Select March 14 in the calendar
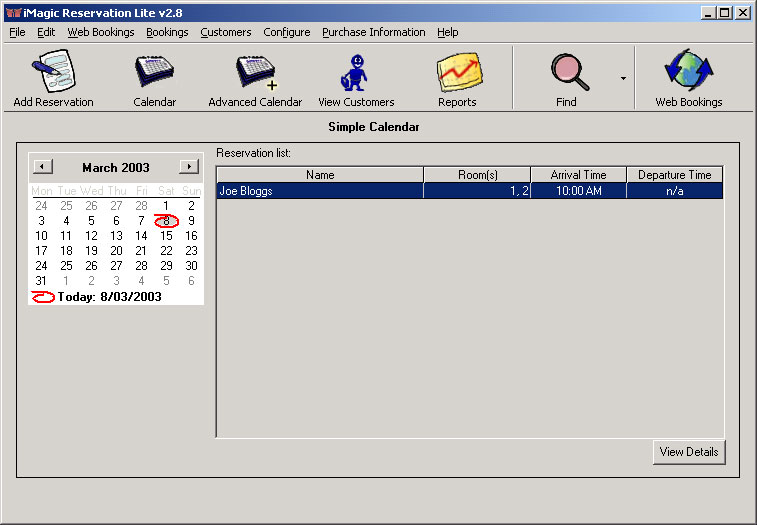 pyautogui.click(x=141, y=236)
